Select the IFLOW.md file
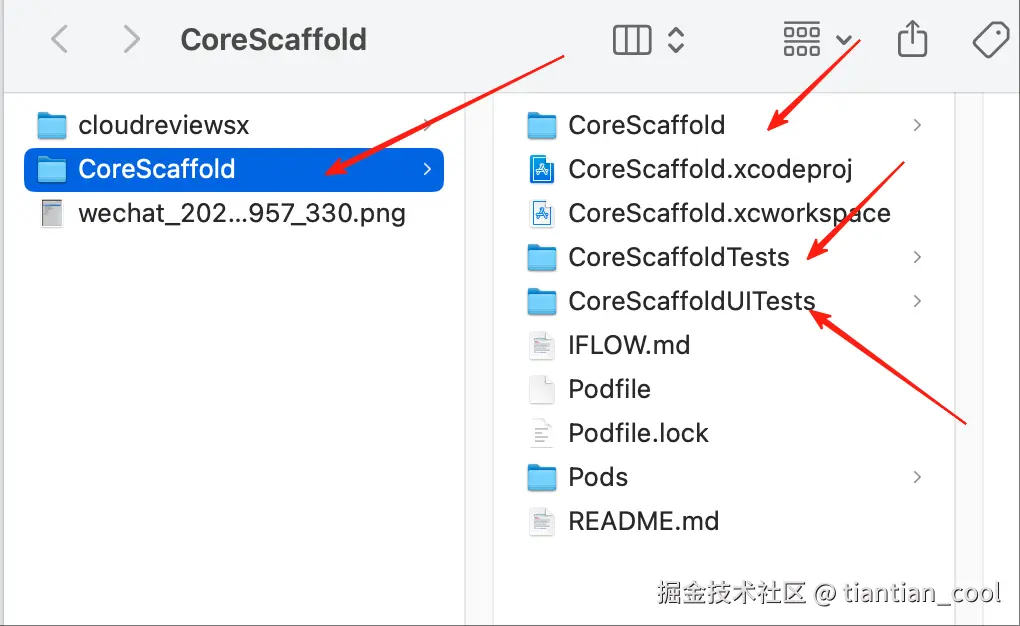1020x626 pixels. click(629, 345)
